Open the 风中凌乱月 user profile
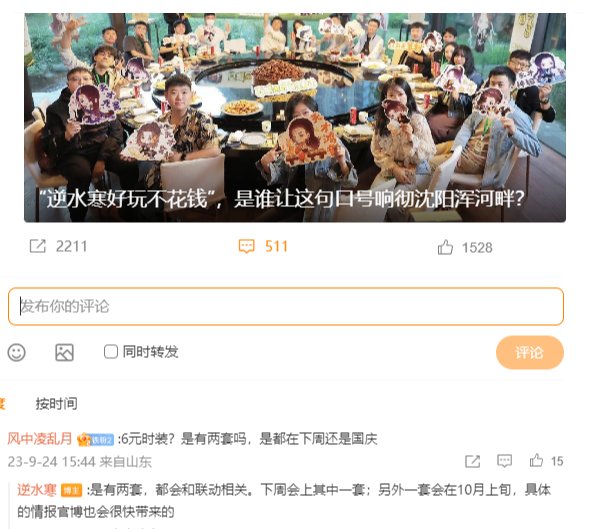This screenshot has width=590, height=529. (x=40, y=439)
